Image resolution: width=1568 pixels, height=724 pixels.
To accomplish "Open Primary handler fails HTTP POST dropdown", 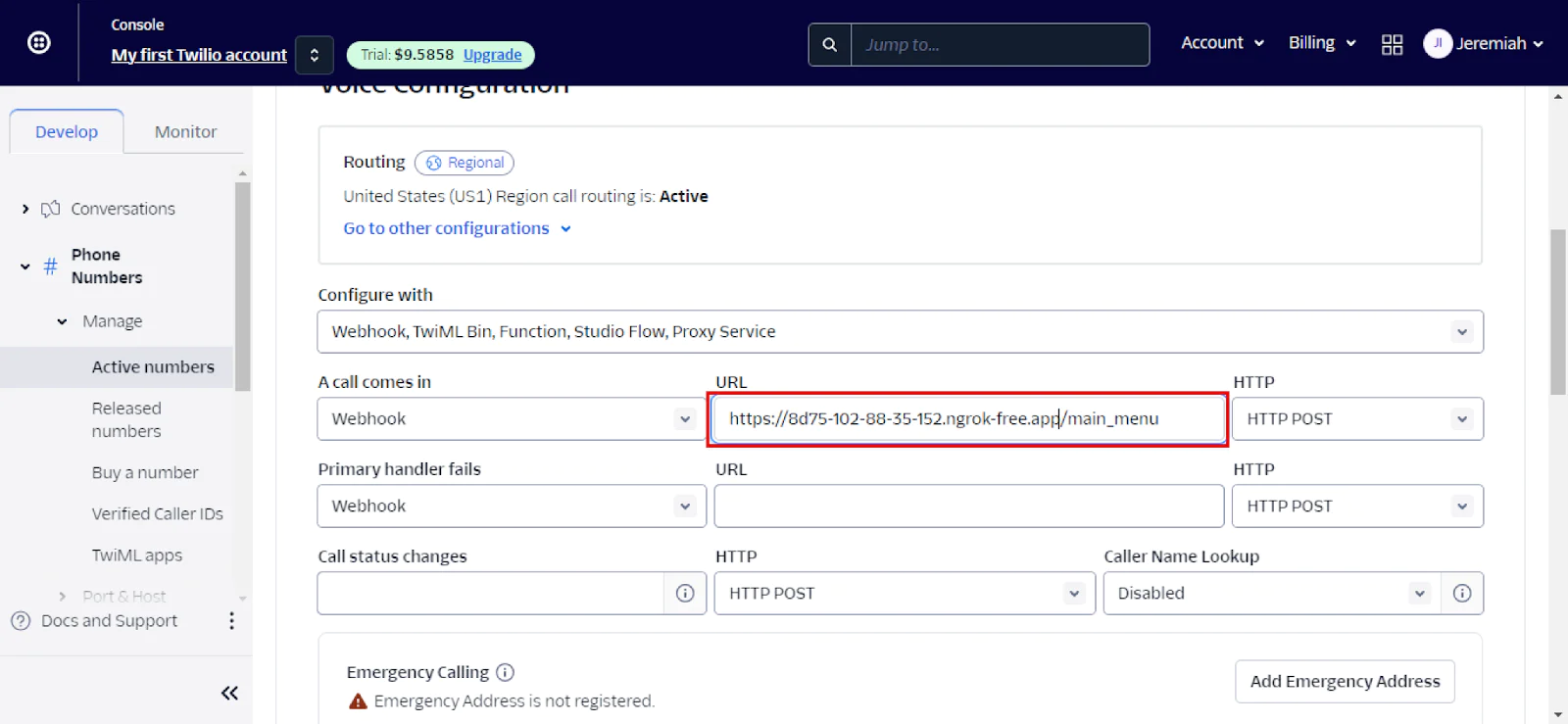I will [1357, 506].
